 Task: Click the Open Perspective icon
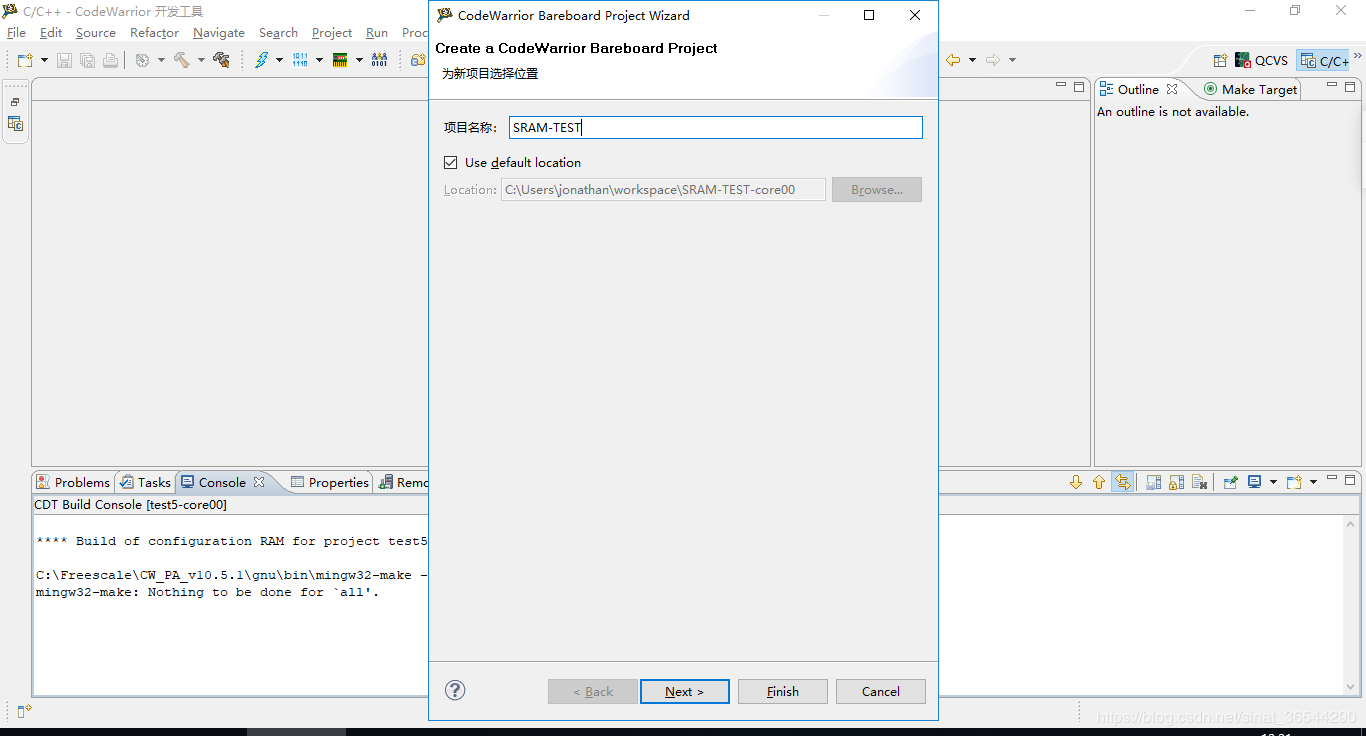(x=1219, y=61)
